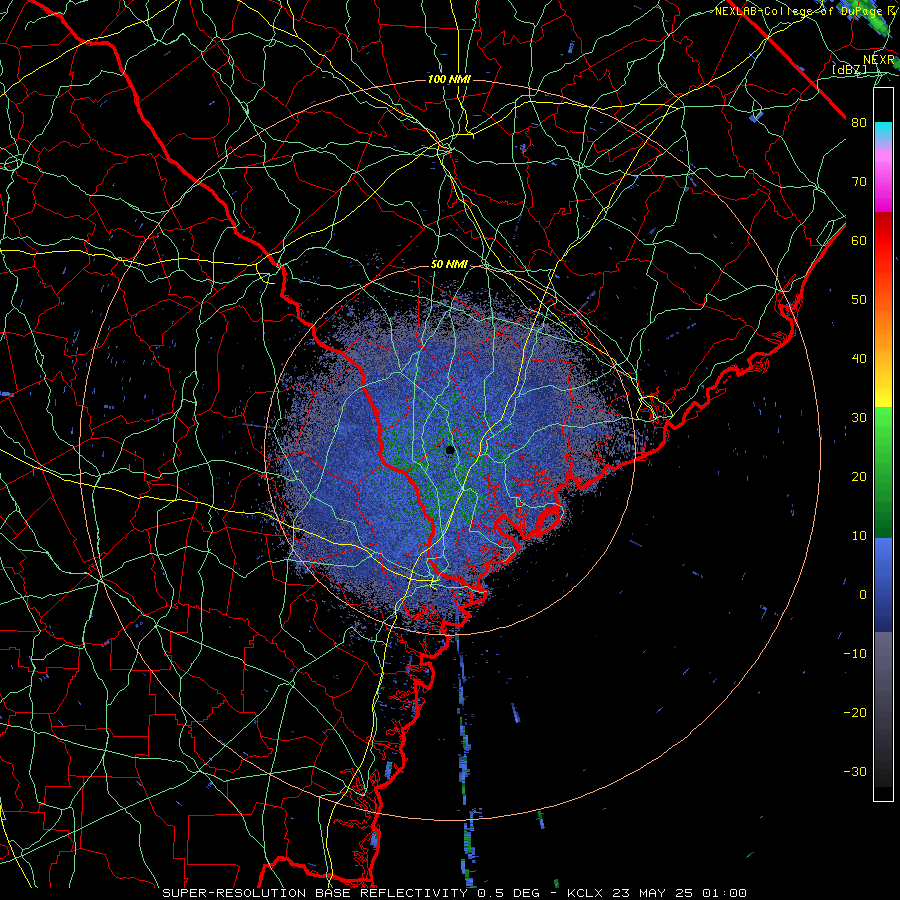Click the 23 MAY 25 01:00 timestamp
The image size is (900, 900).
(678, 893)
